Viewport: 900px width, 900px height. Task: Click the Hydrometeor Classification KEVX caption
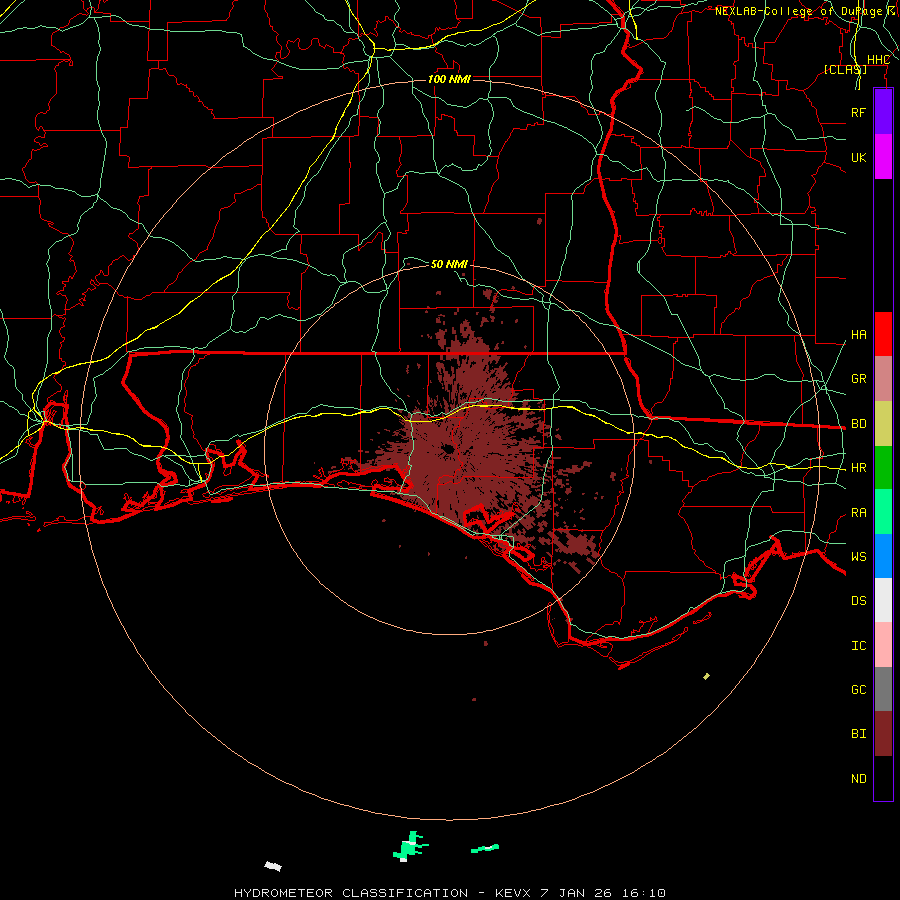click(x=449, y=893)
